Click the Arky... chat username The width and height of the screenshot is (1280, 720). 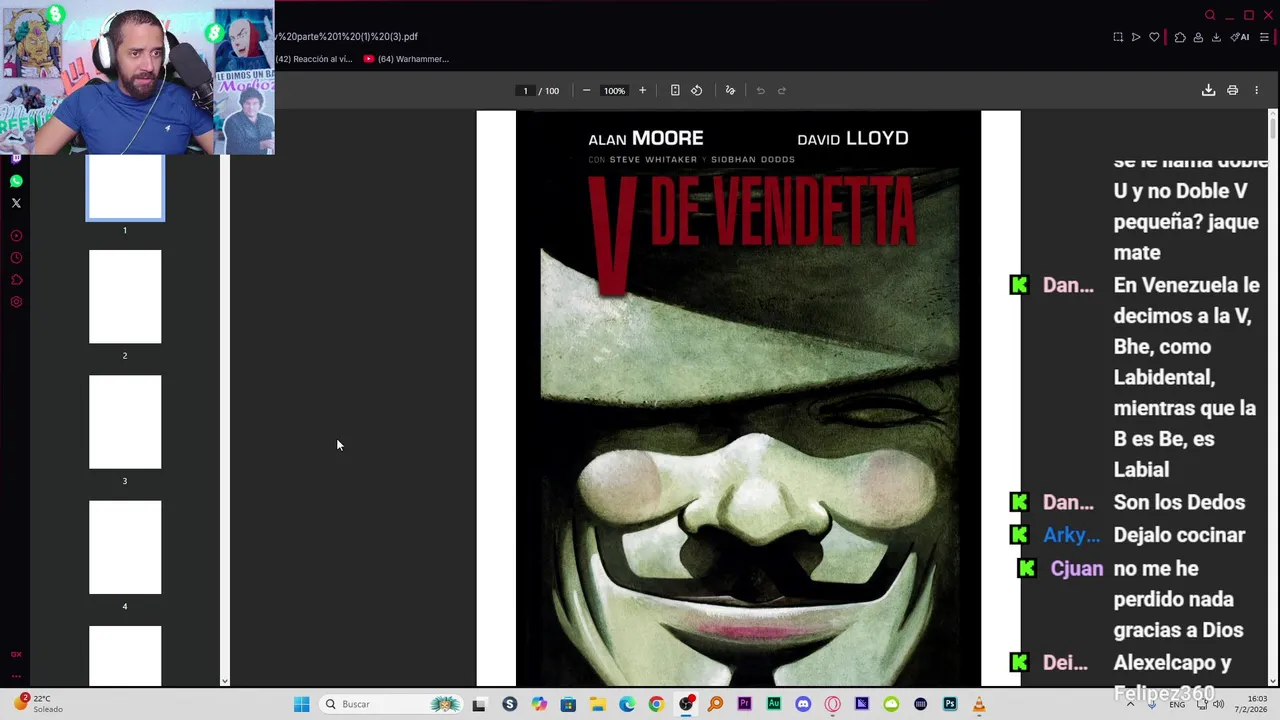(1071, 535)
